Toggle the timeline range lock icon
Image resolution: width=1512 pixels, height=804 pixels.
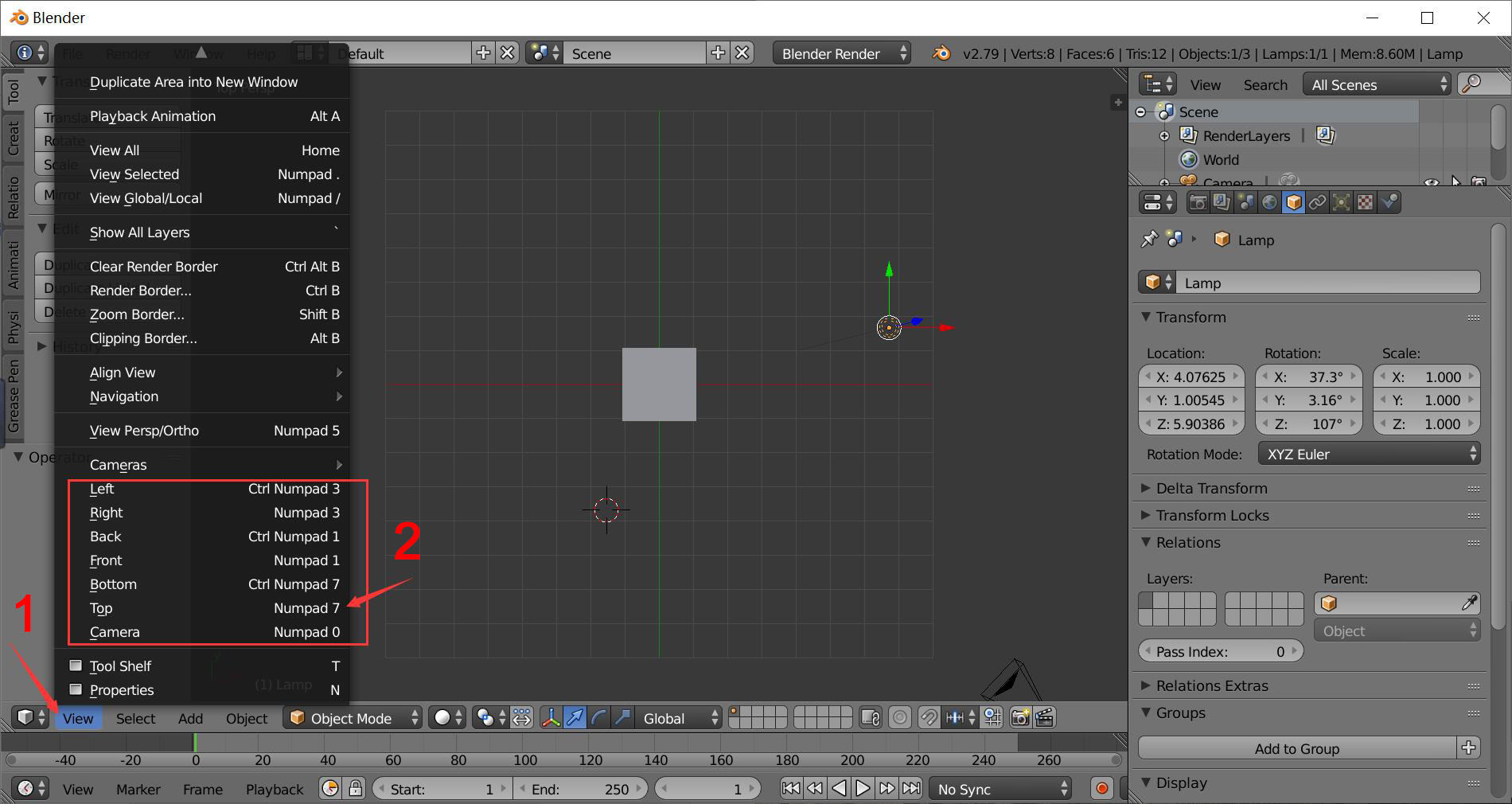pyautogui.click(x=356, y=789)
